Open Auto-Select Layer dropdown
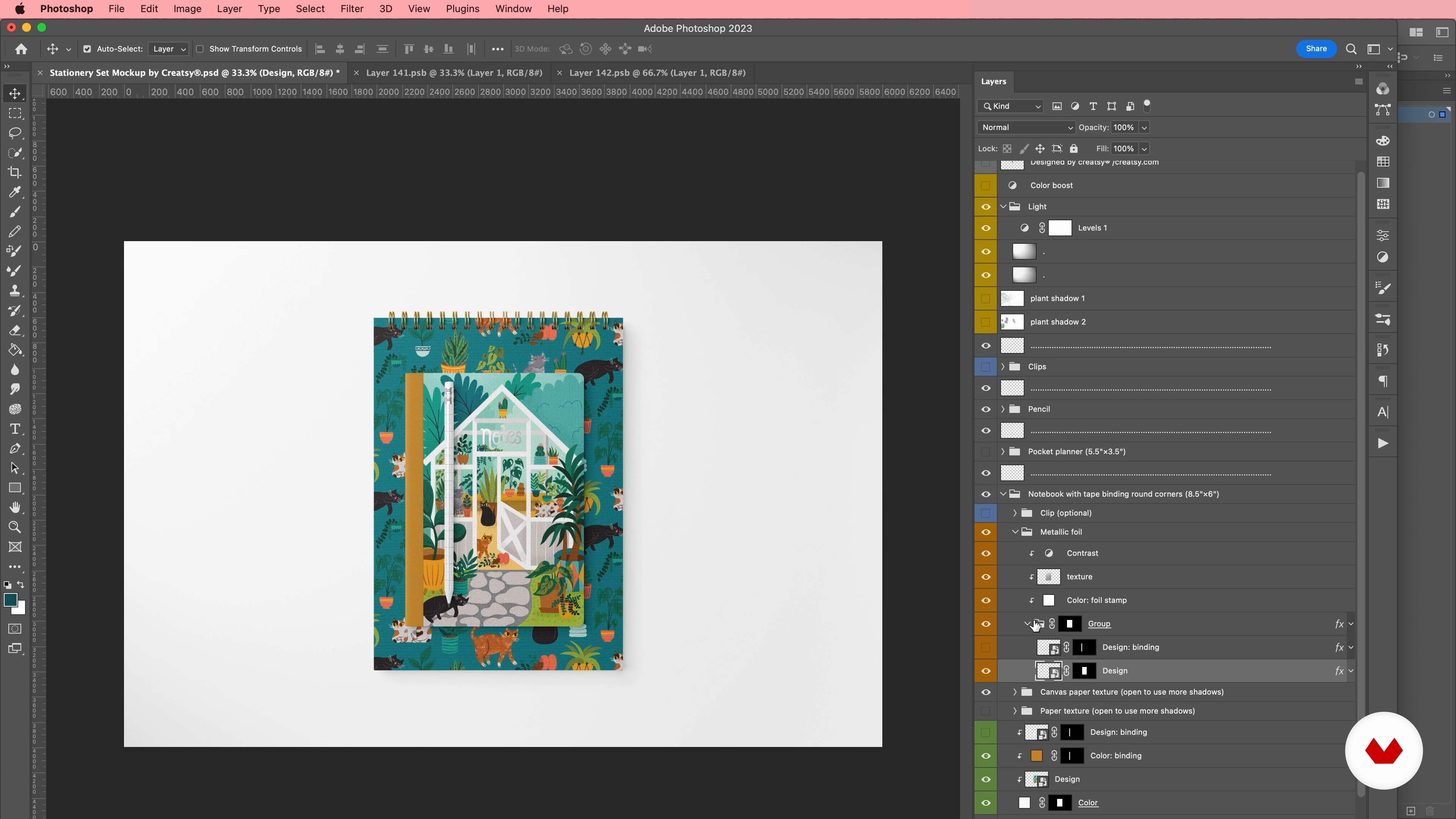This screenshot has width=1456, height=819. 168,49
